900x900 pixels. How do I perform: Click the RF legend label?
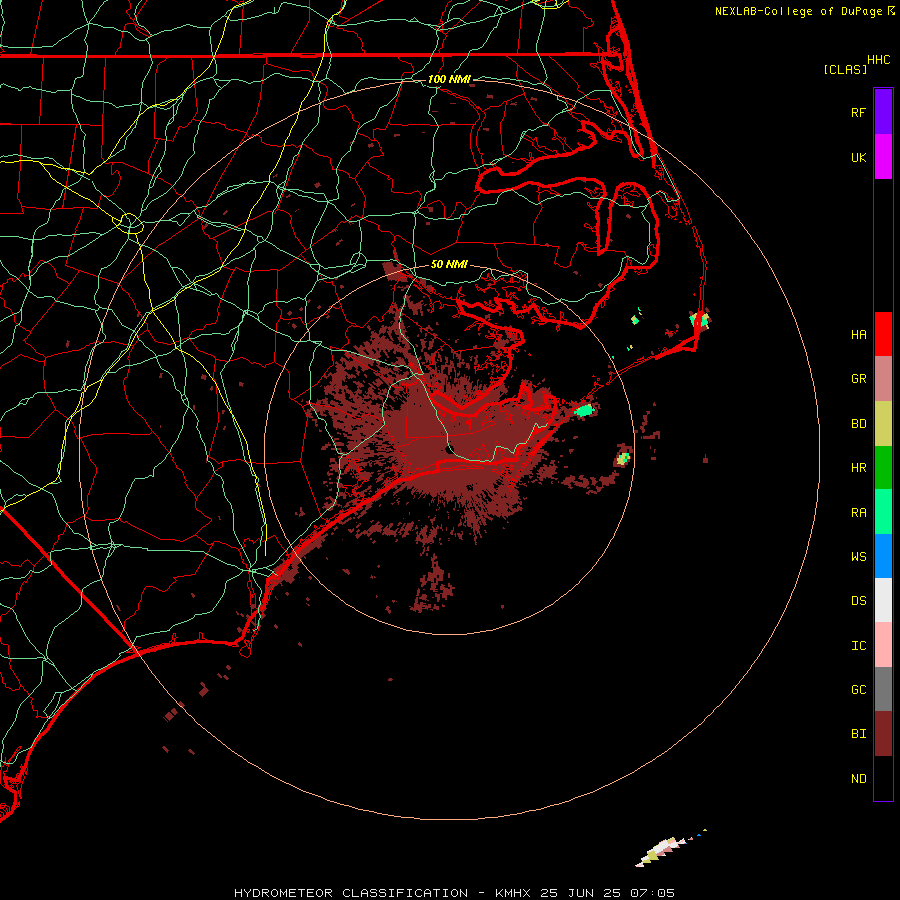tap(858, 112)
